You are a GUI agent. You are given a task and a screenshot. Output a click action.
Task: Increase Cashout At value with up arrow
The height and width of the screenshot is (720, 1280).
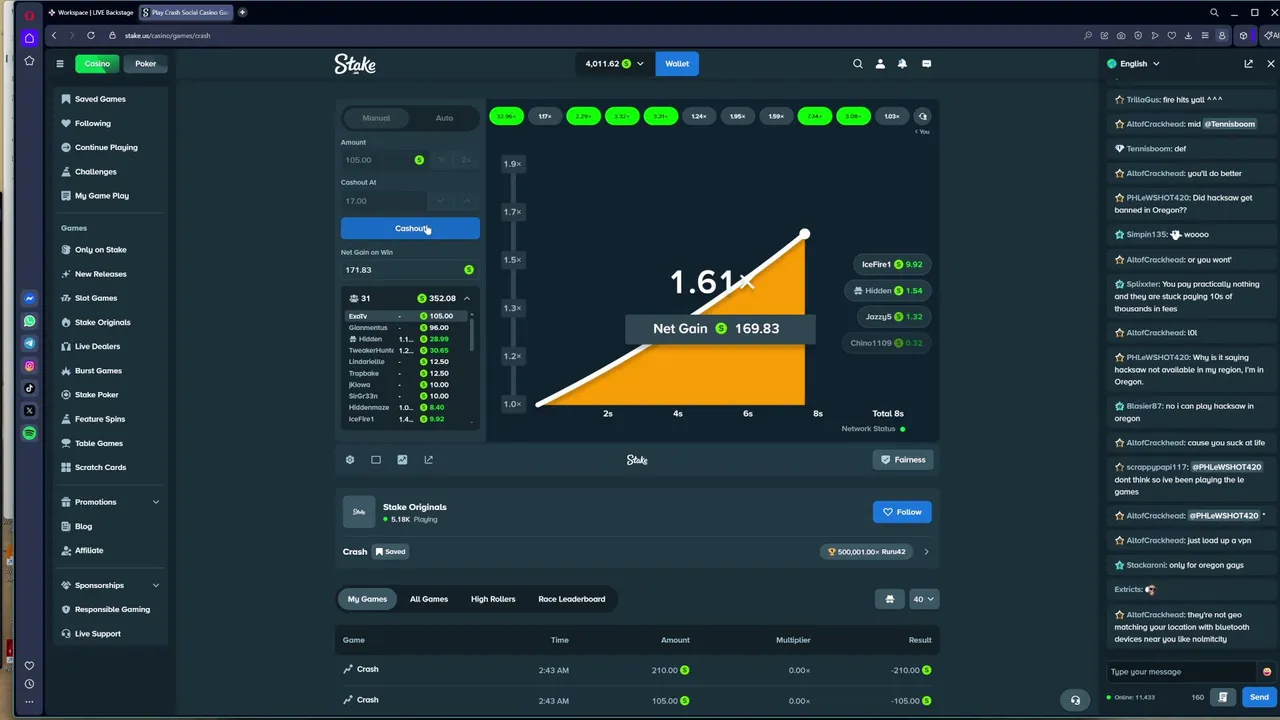point(466,201)
